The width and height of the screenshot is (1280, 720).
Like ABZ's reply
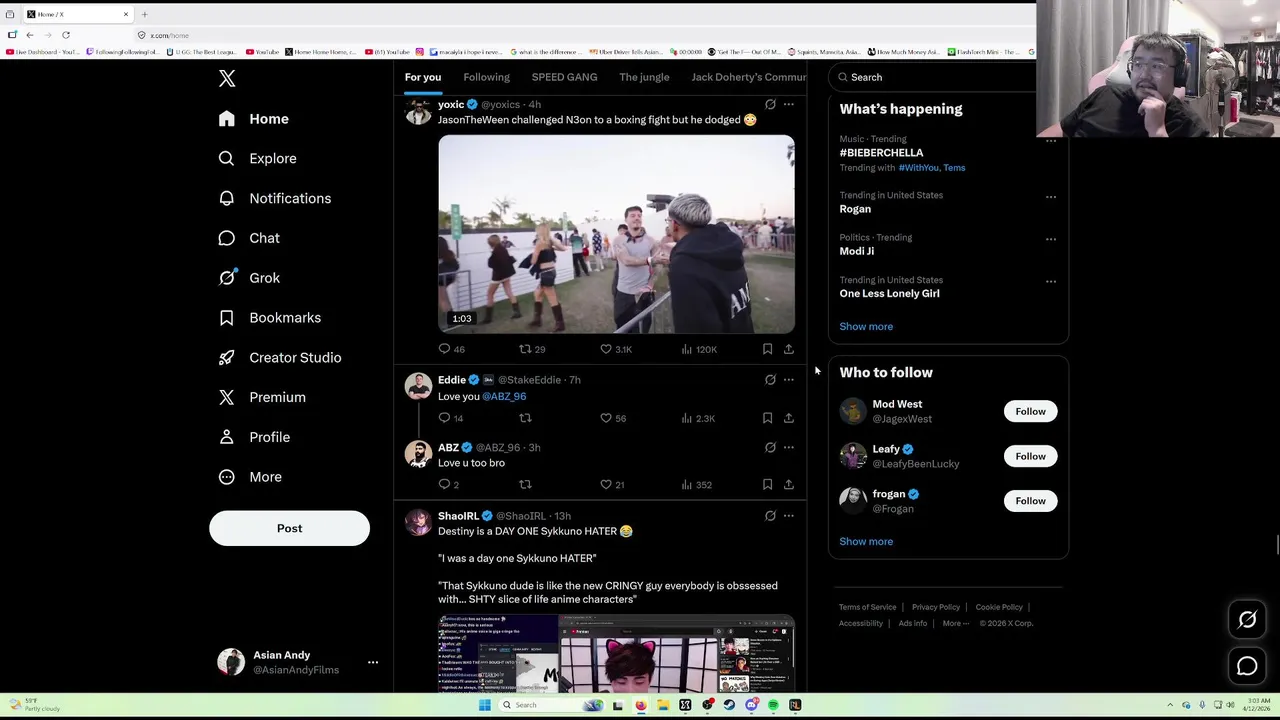[x=612, y=485]
